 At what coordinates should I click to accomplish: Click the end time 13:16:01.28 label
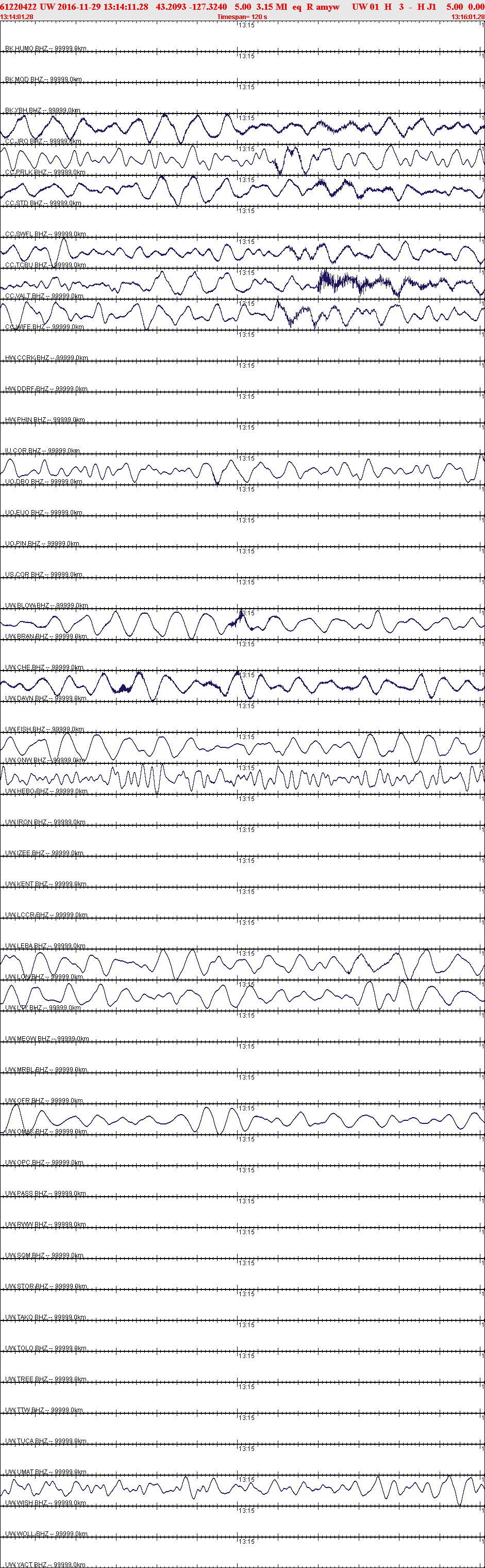click(468, 17)
